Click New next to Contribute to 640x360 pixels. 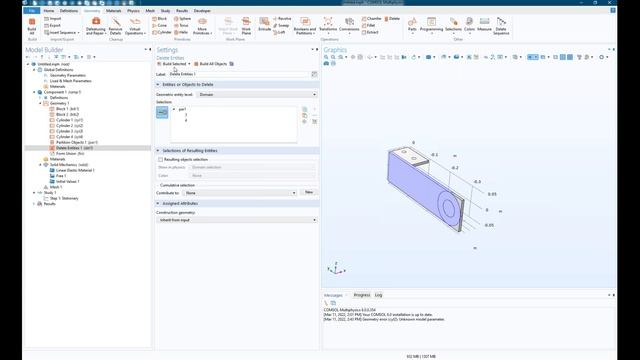pyautogui.click(x=309, y=192)
